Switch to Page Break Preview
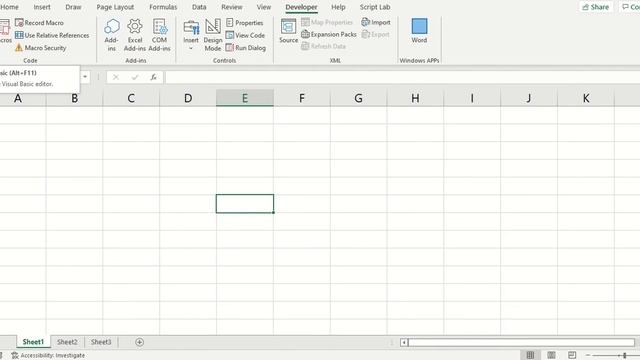This screenshot has width=640, height=360. 572,355
